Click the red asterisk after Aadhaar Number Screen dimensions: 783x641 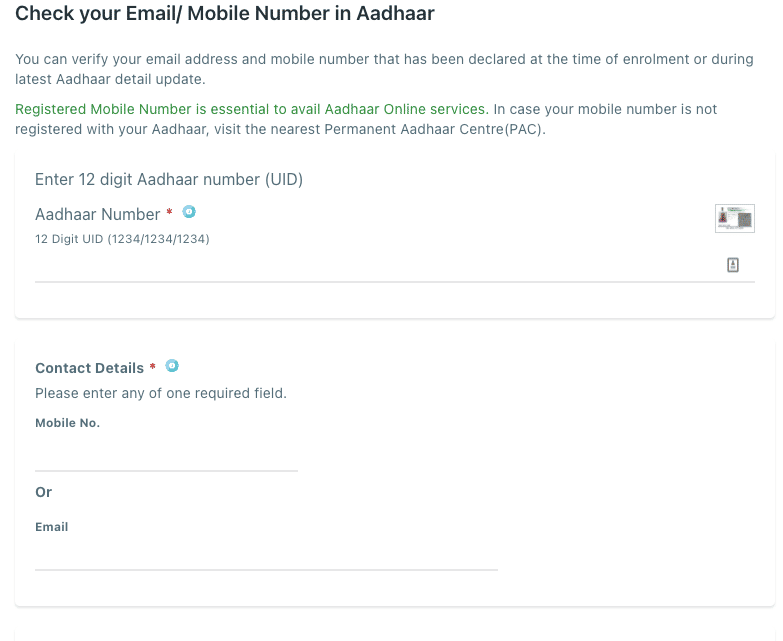[169, 212]
